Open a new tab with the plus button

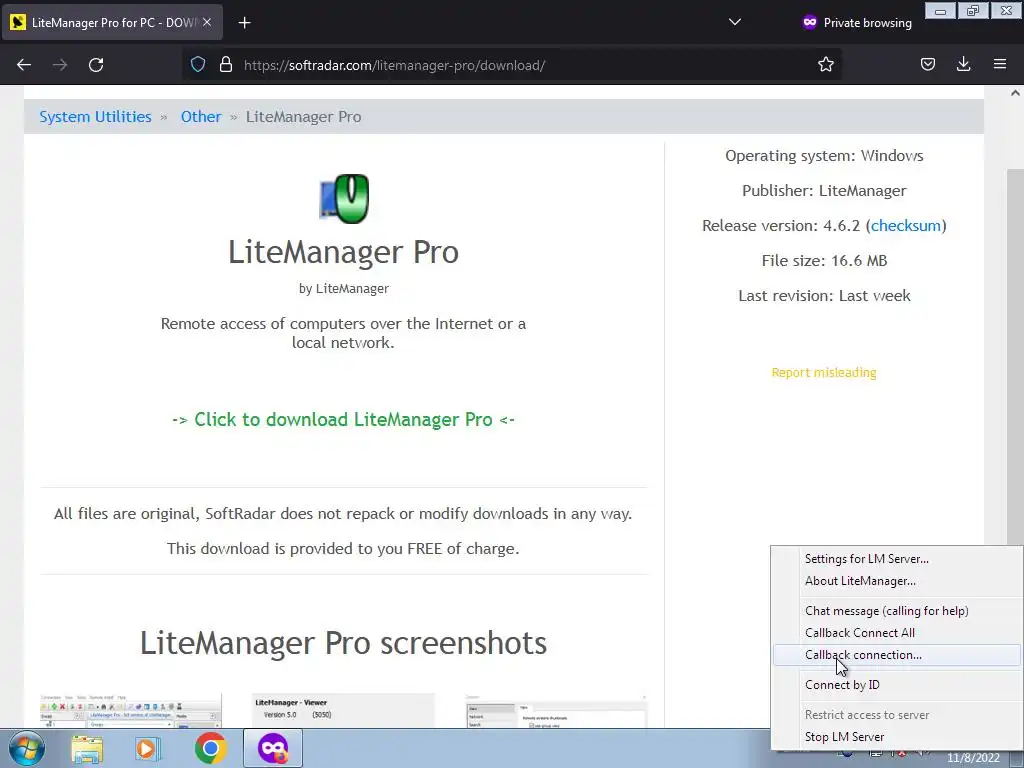[244, 23]
